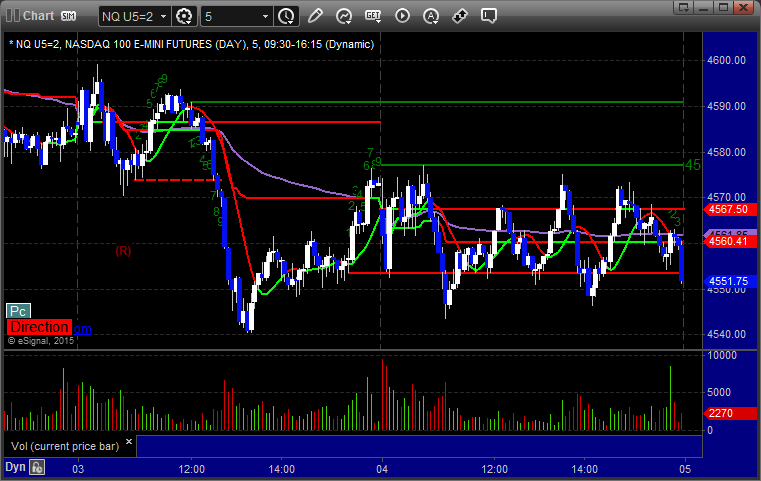Screen dimensions: 761x481
Task: Click the red Direction label
Action: tap(39, 327)
